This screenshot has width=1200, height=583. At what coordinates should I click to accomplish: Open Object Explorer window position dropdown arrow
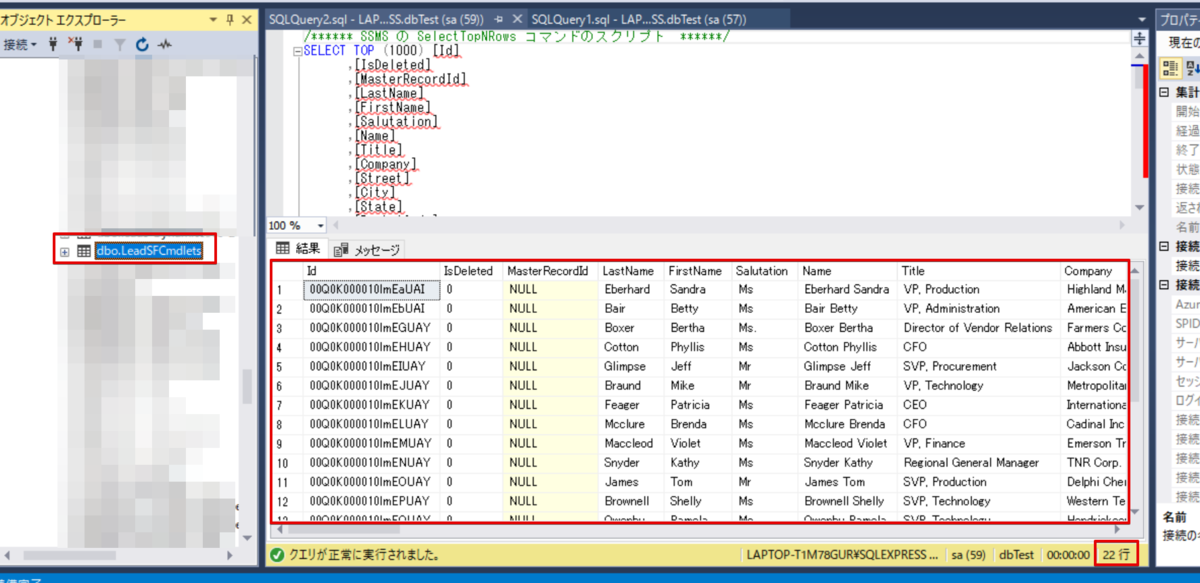215,19
